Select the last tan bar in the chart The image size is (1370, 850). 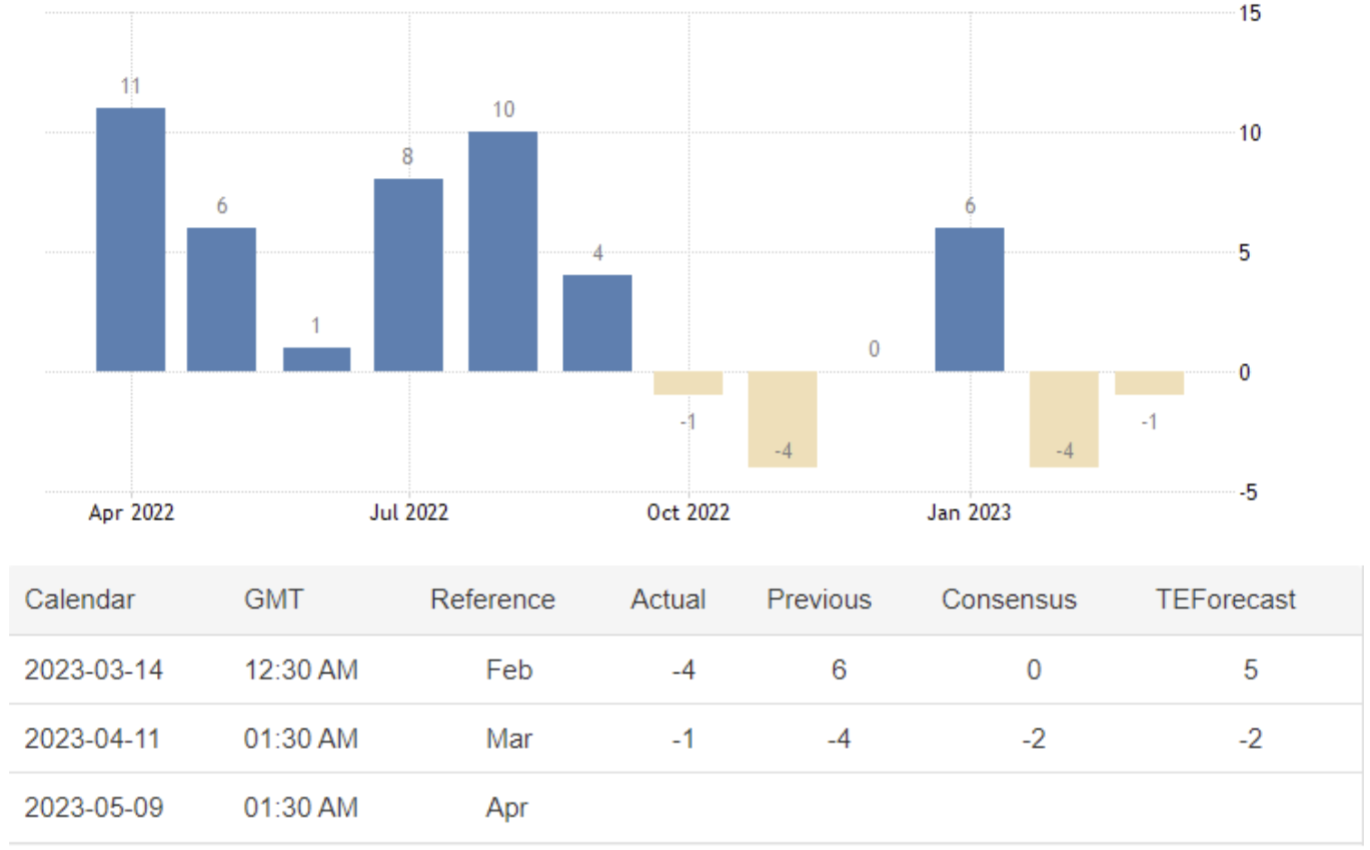pos(1149,383)
